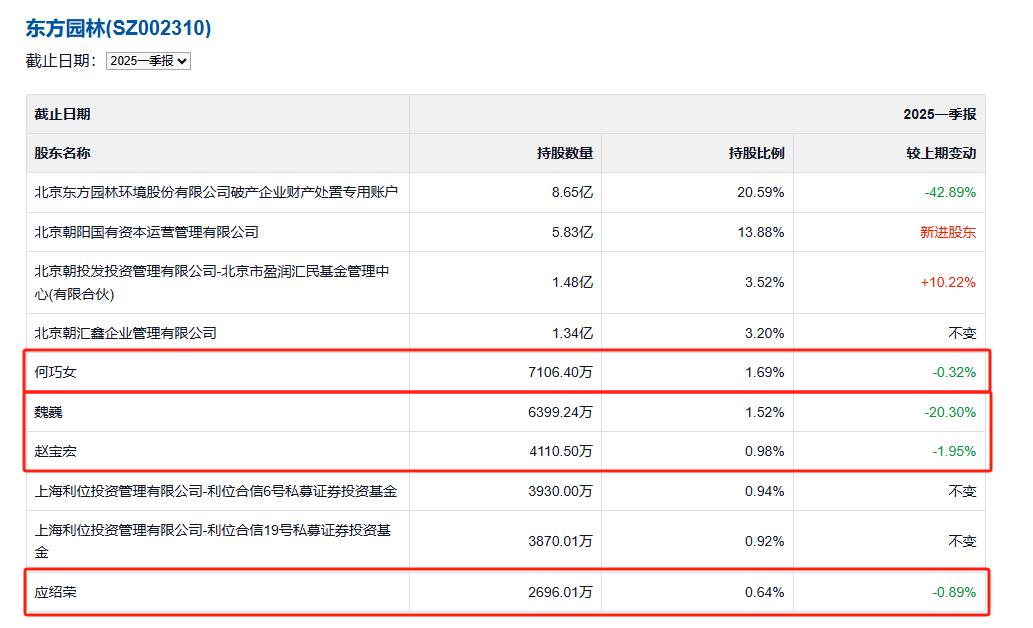Select shareholder 何巧女

pos(55,372)
